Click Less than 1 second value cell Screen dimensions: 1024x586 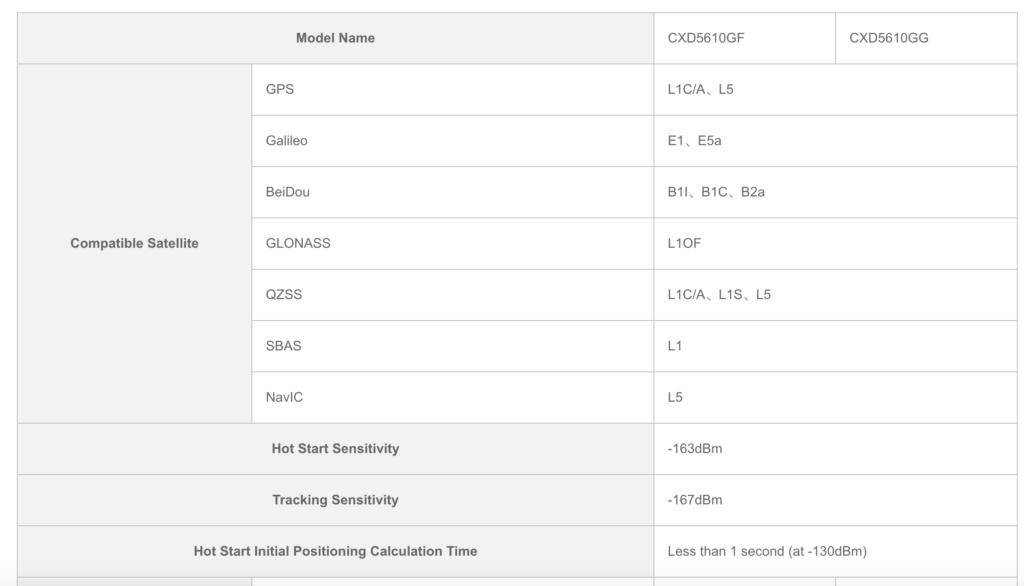click(835, 551)
